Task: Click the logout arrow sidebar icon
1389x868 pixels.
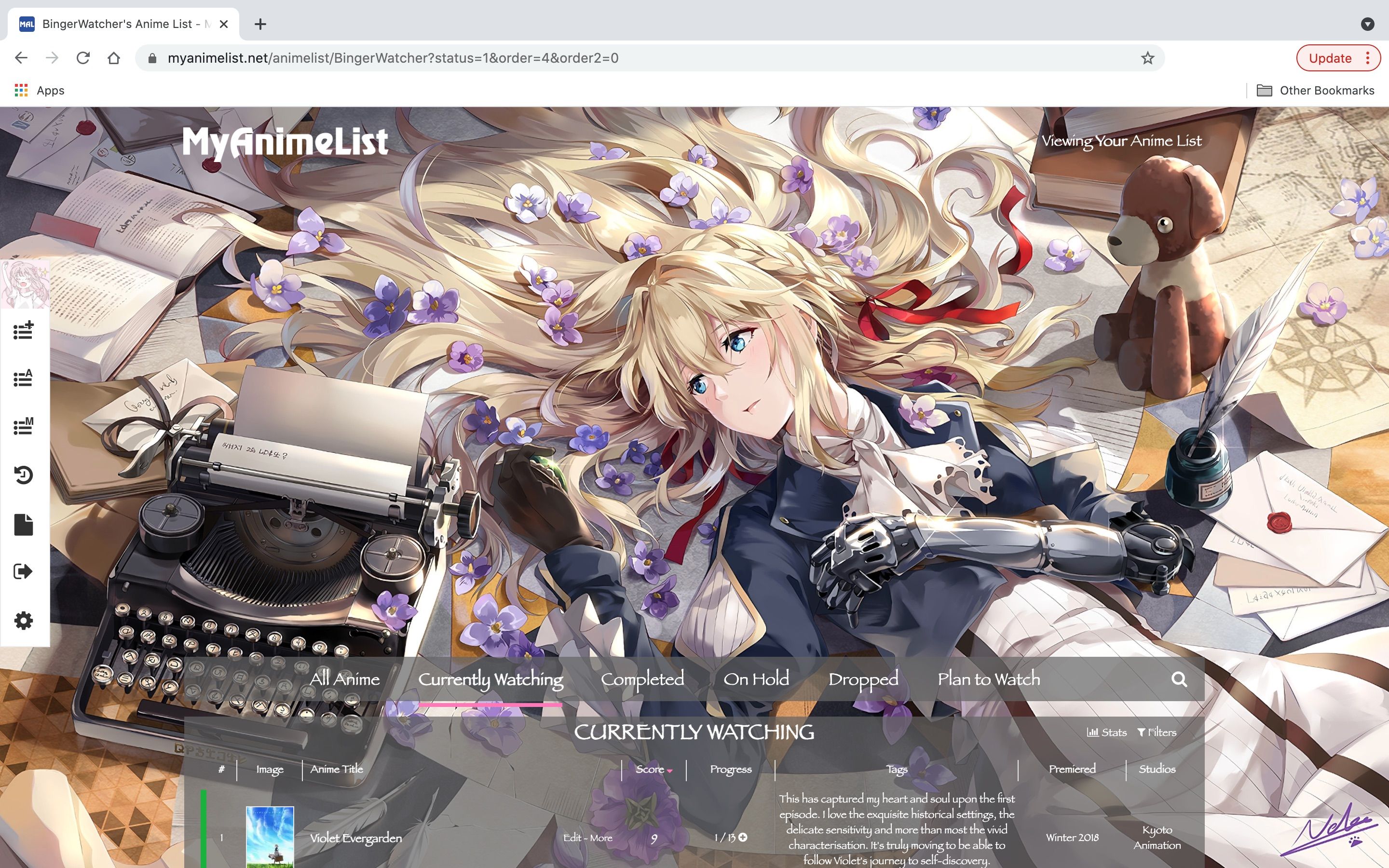Action: (x=24, y=572)
